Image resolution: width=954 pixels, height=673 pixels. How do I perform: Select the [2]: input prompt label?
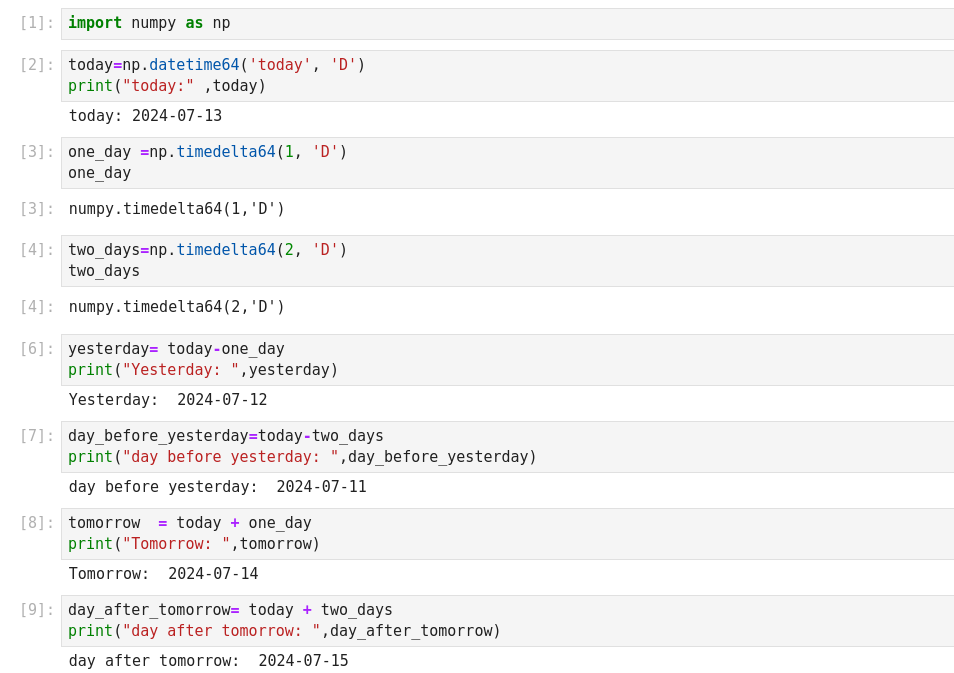(37, 65)
